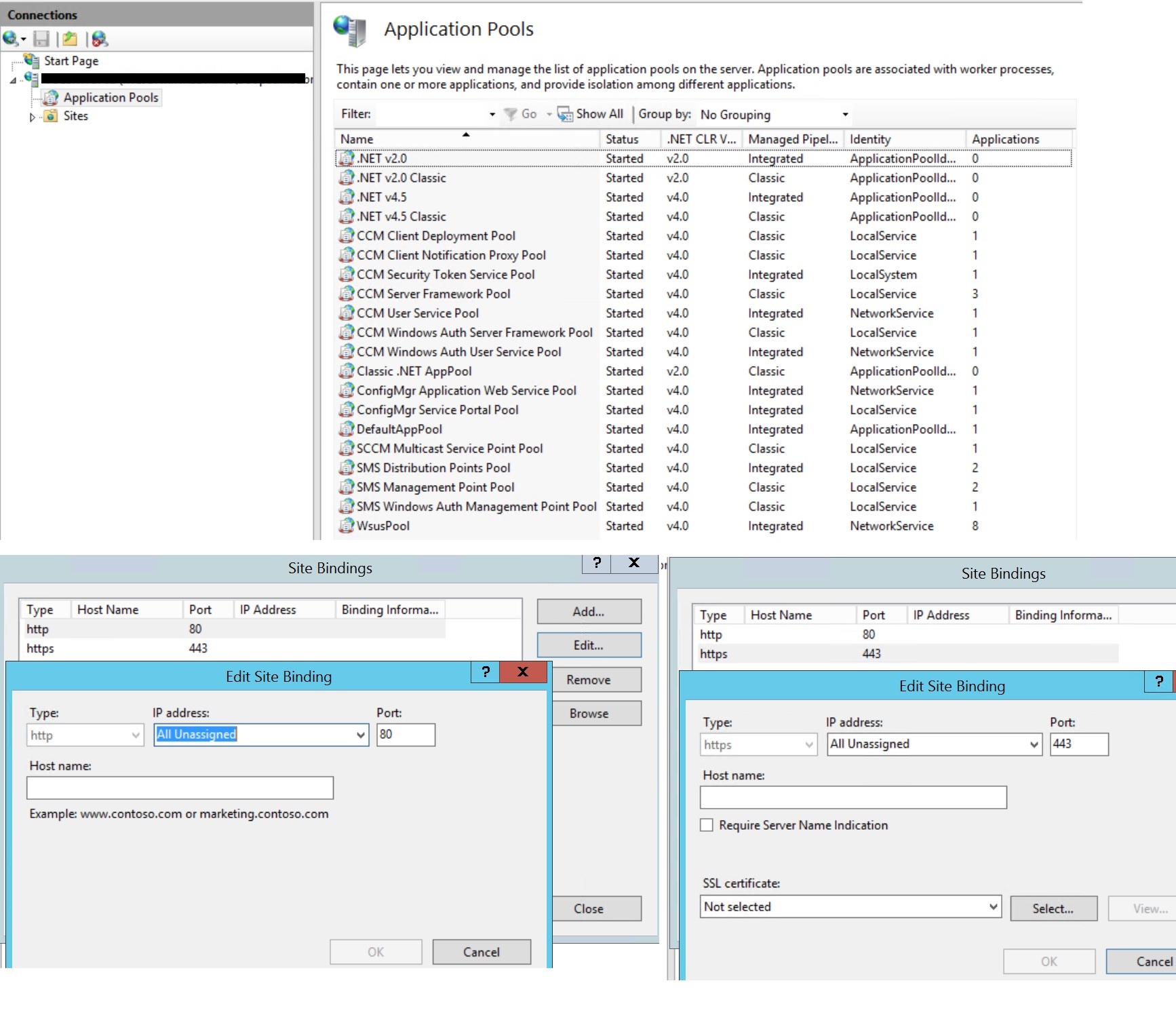The width and height of the screenshot is (1176, 1021).
Task: Click inside the Host name input field
Action: click(179, 788)
